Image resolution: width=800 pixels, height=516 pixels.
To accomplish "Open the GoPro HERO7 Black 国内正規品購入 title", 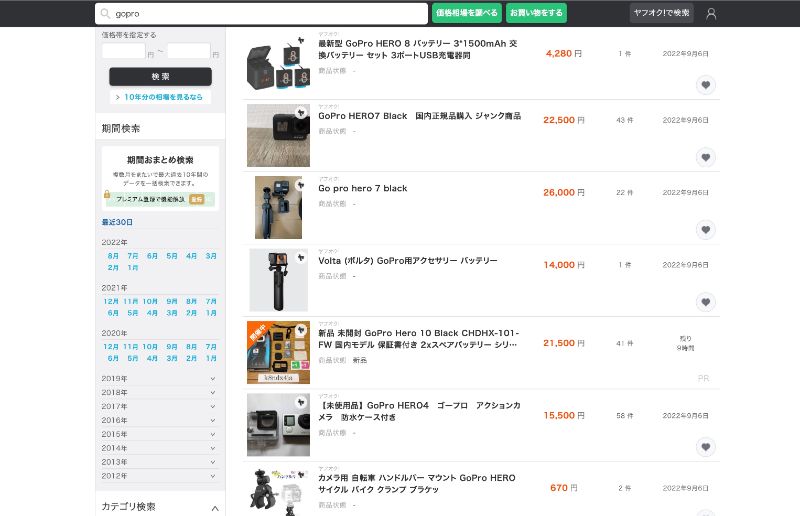I will [x=419, y=116].
